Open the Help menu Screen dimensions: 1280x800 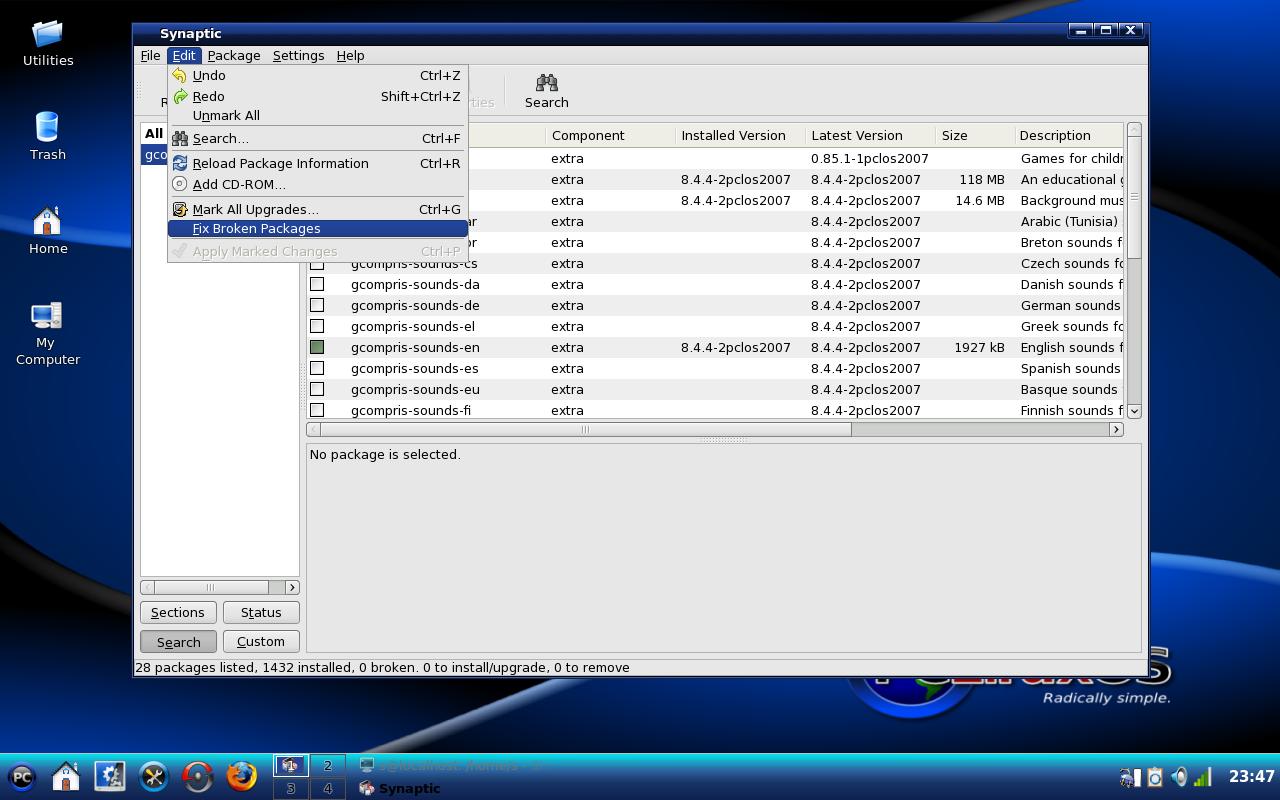(350, 55)
